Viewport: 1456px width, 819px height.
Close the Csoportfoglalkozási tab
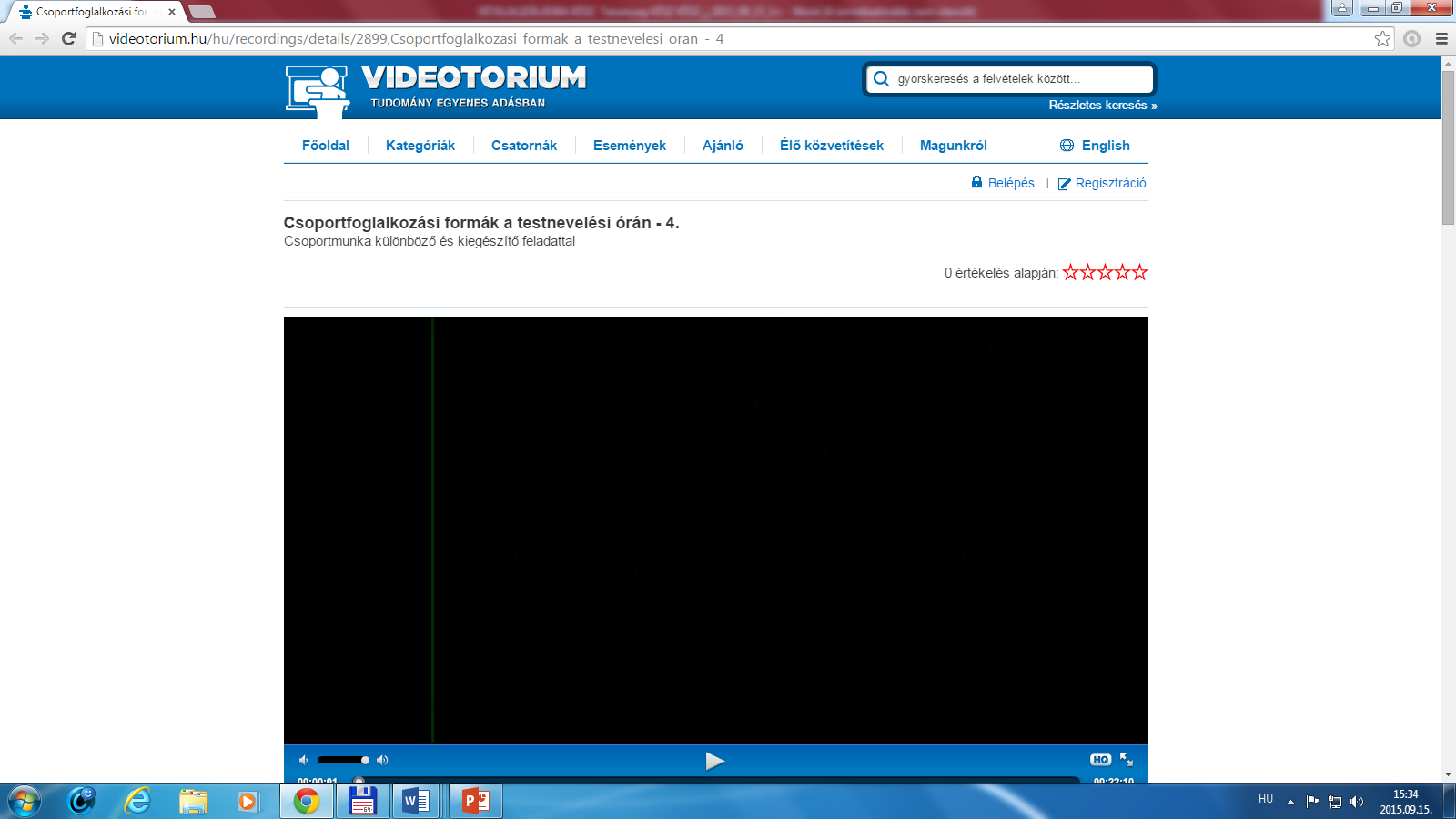point(171,12)
